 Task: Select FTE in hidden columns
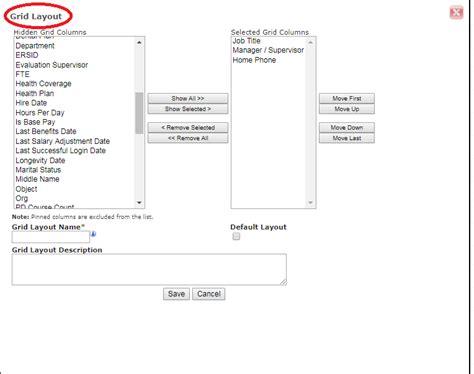click(x=22, y=74)
